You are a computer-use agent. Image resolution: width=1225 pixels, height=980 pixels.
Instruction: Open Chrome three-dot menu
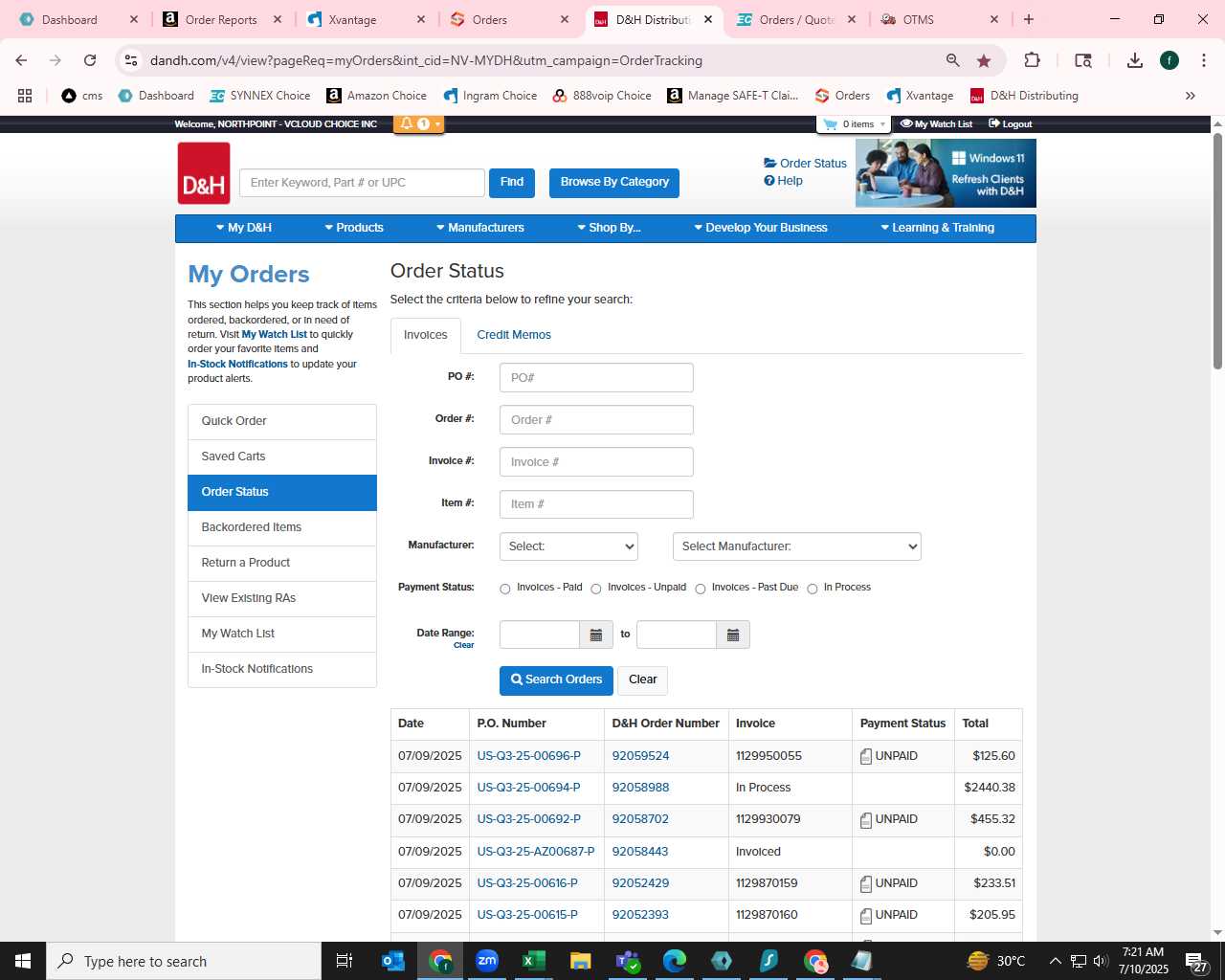1204,60
